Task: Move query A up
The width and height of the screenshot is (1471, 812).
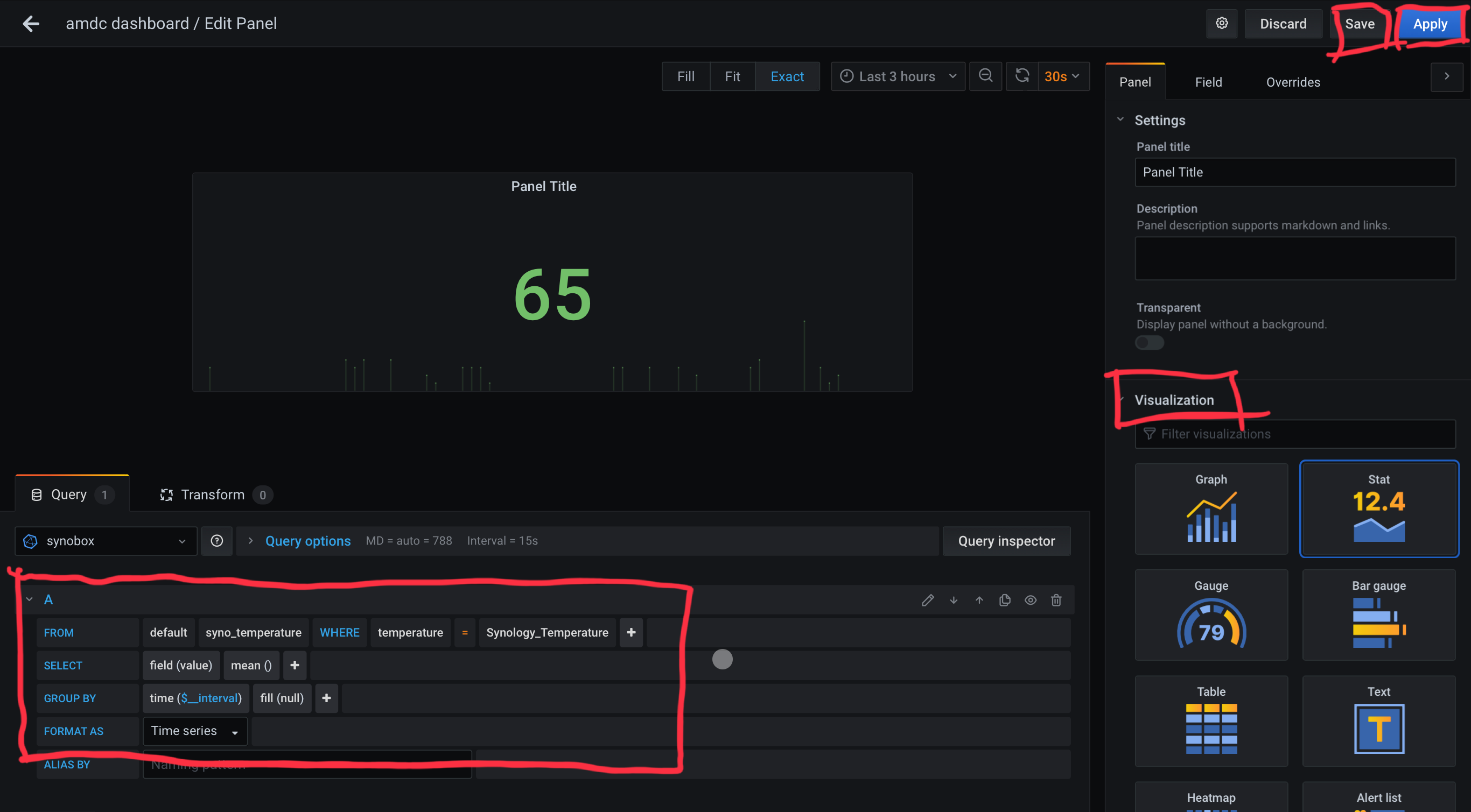Action: pos(979,600)
